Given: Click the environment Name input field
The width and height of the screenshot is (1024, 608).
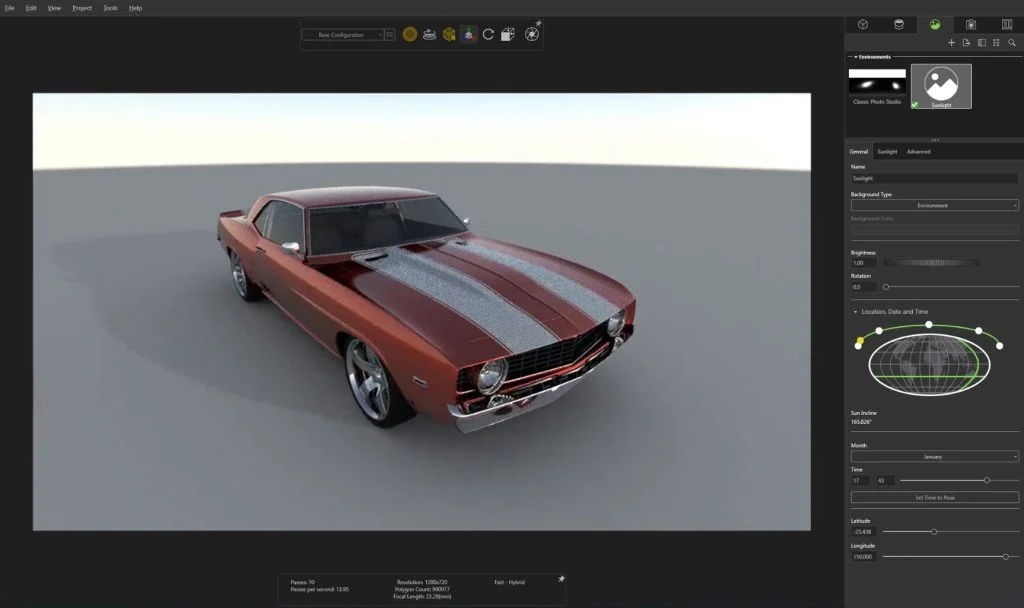Looking at the screenshot, I should [934, 178].
